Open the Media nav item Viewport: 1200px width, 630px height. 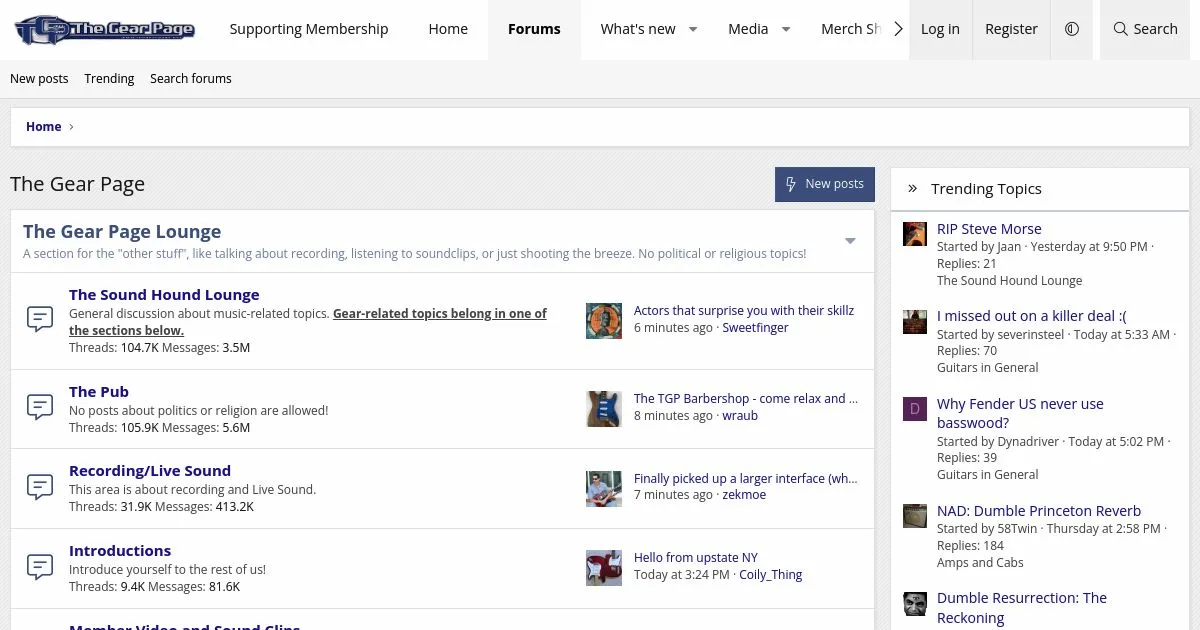[748, 30]
